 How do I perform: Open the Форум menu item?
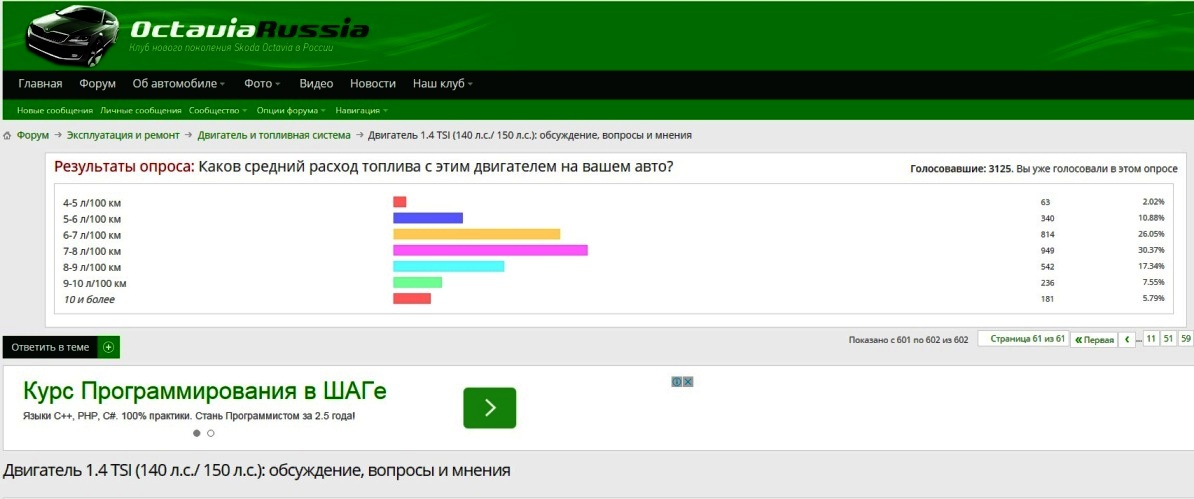click(x=97, y=84)
